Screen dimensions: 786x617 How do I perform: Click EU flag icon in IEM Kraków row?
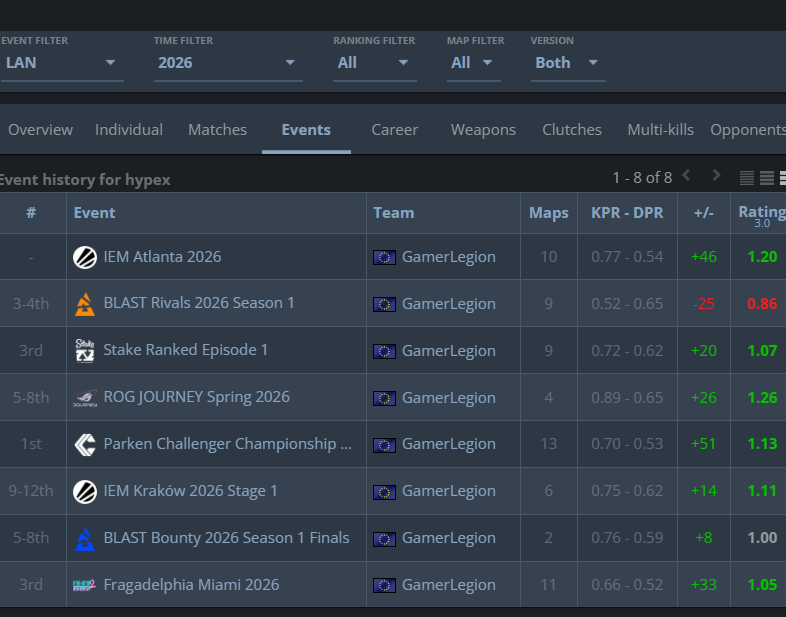[x=384, y=492]
